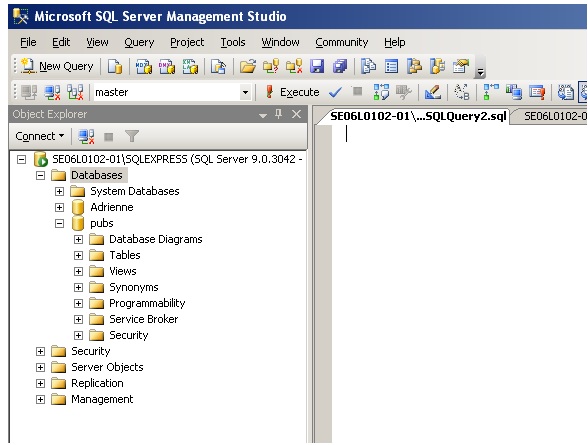Switch to the SQLQuery2.sql tab

tap(418, 116)
